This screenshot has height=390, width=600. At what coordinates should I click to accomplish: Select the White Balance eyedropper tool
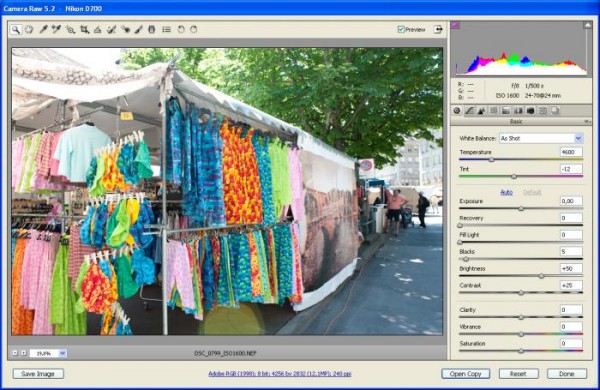click(43, 29)
